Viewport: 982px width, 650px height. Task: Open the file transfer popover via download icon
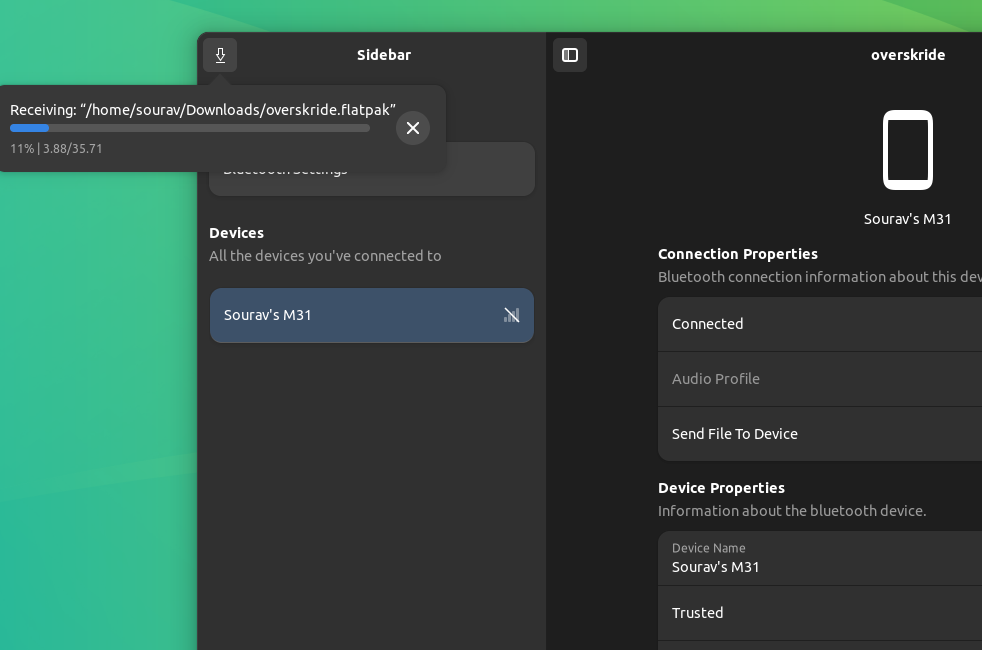click(220, 55)
